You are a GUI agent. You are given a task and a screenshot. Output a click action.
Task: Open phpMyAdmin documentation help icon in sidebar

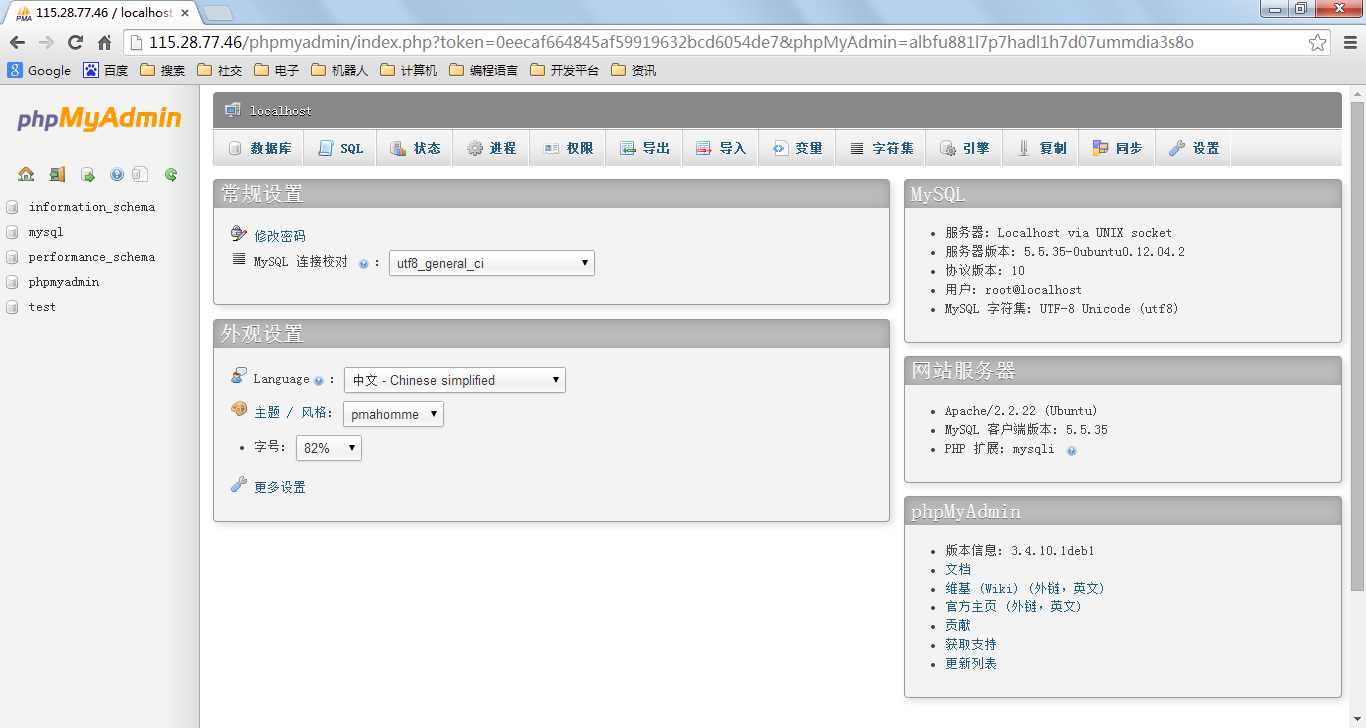117,174
